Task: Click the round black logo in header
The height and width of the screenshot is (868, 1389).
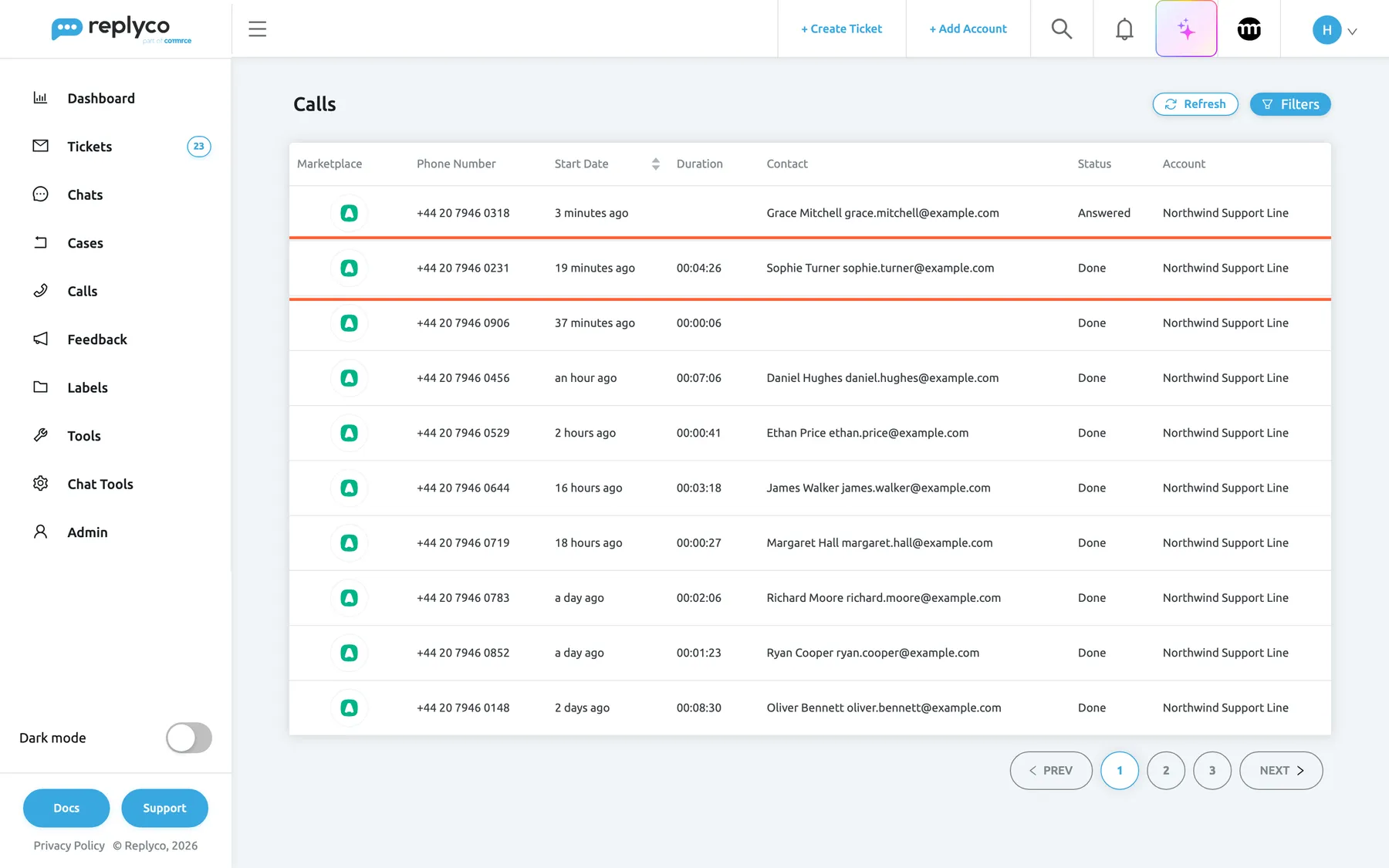Action: pyautogui.click(x=1249, y=29)
